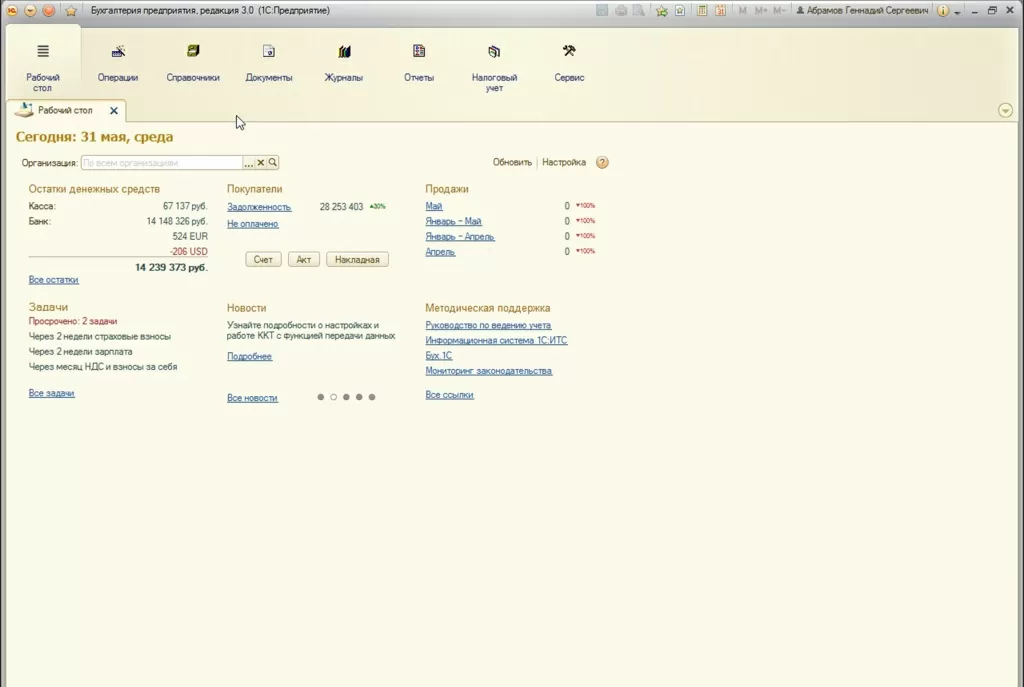Open the Январь – Май sales link
This screenshot has width=1024, height=687.
[453, 221]
